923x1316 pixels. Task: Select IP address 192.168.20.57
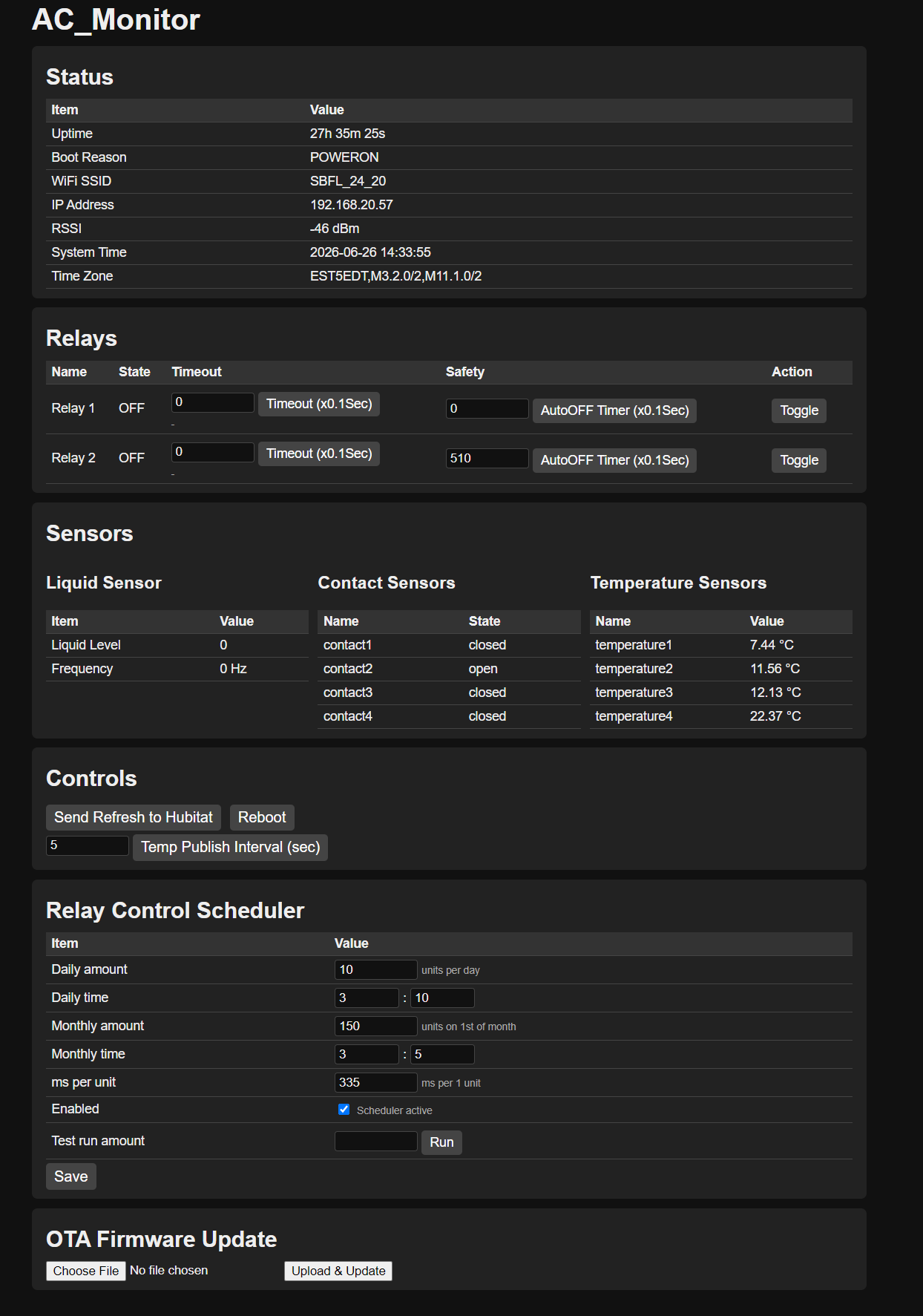[x=351, y=205]
